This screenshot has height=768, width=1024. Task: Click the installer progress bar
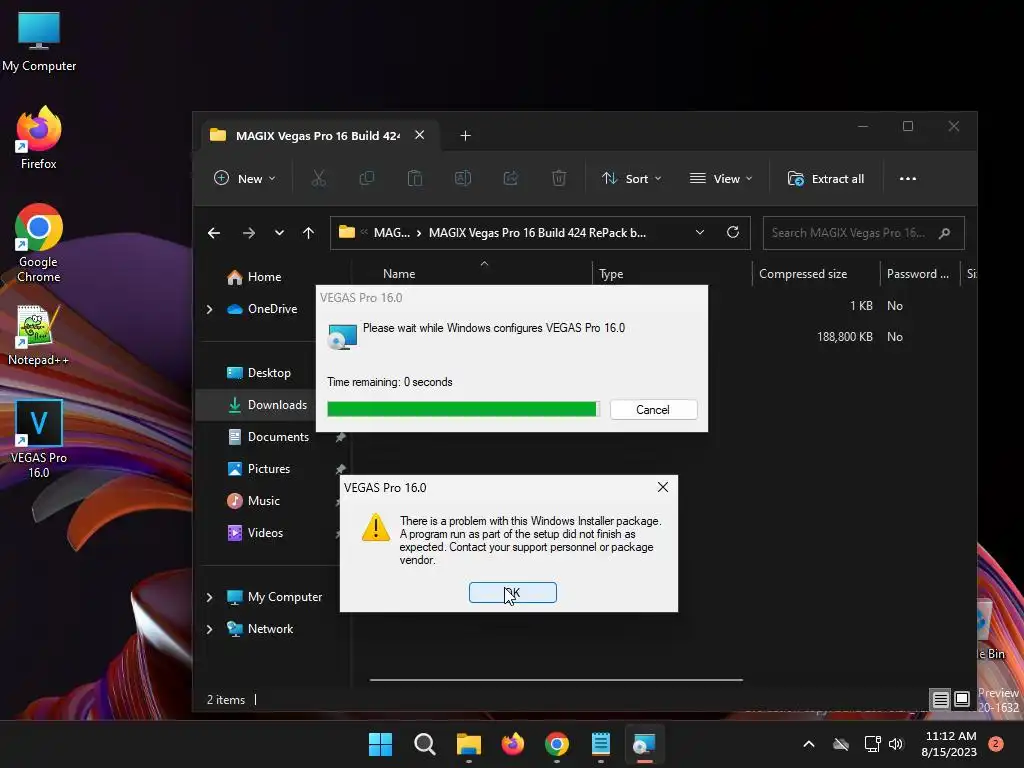pyautogui.click(x=463, y=409)
